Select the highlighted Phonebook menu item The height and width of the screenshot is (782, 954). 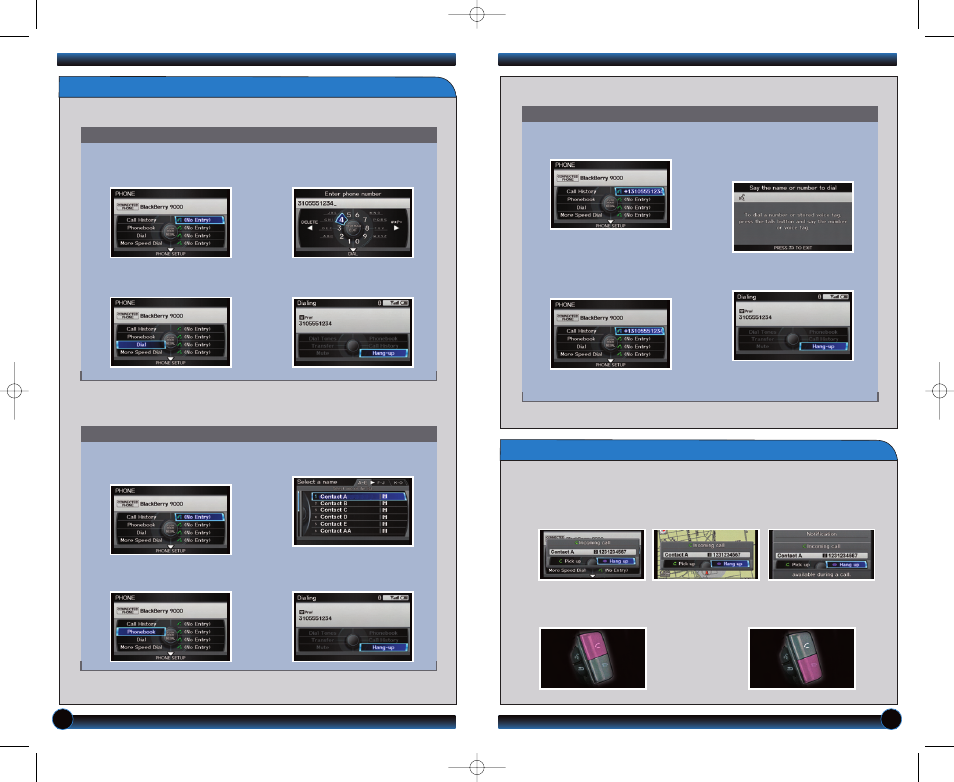click(141, 632)
